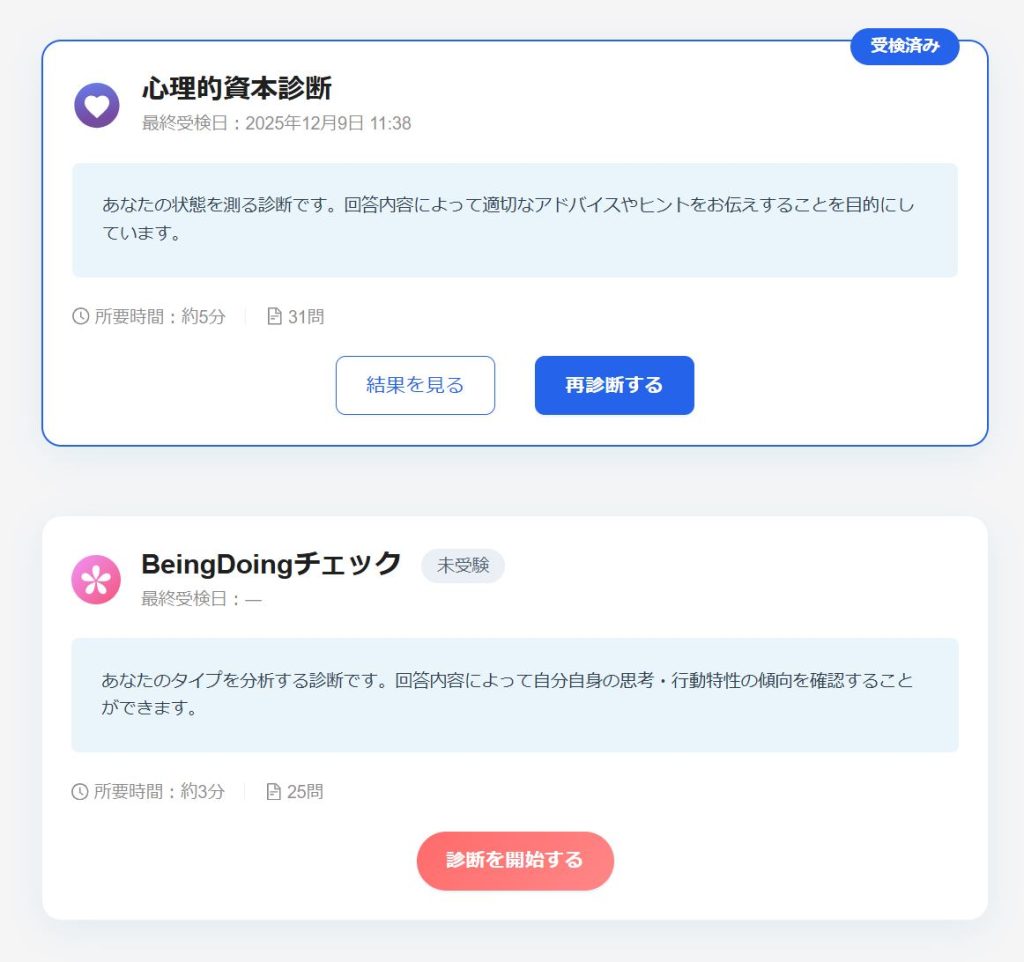Select the 心理的資本診断 title
Screen dimensions: 1024x962
coord(237,89)
